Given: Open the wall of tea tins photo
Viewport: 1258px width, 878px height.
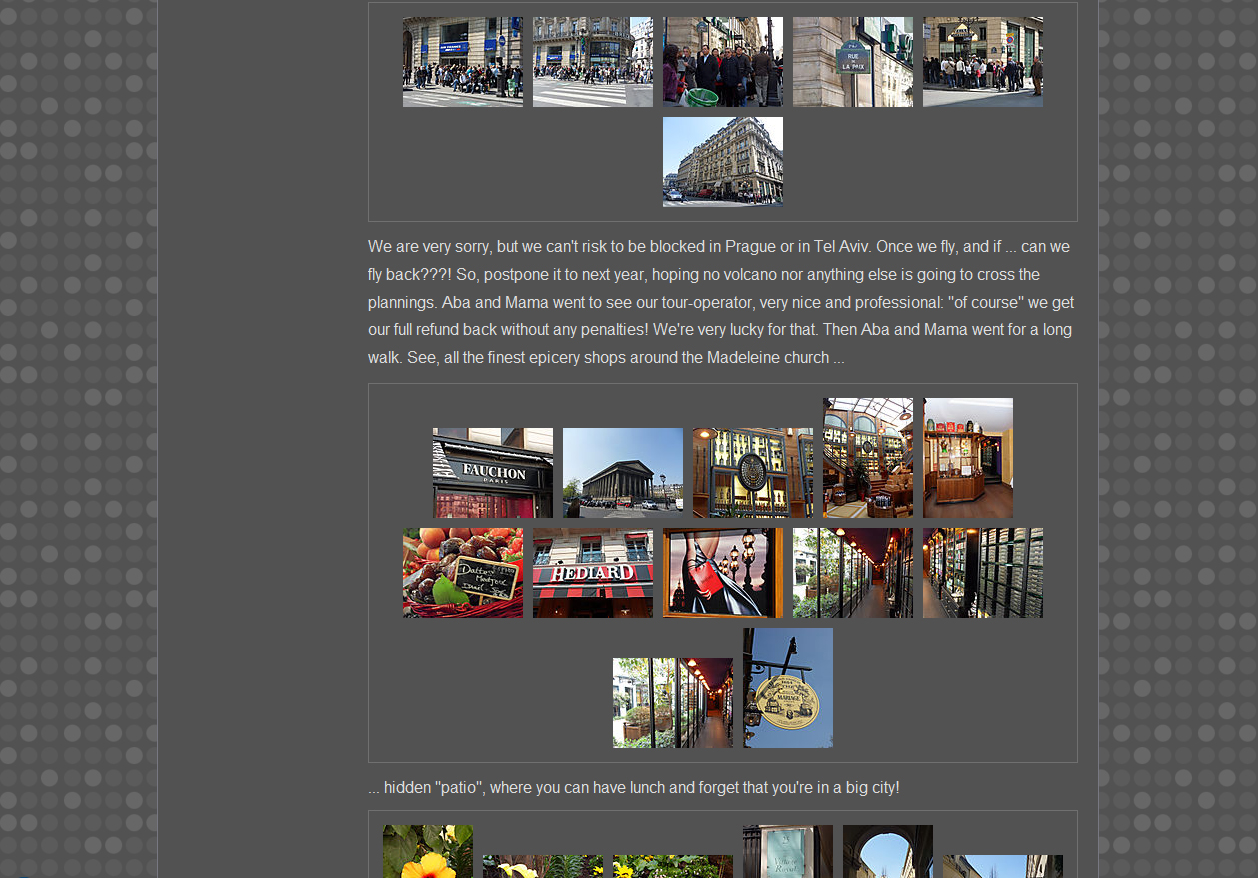Looking at the screenshot, I should tap(982, 573).
